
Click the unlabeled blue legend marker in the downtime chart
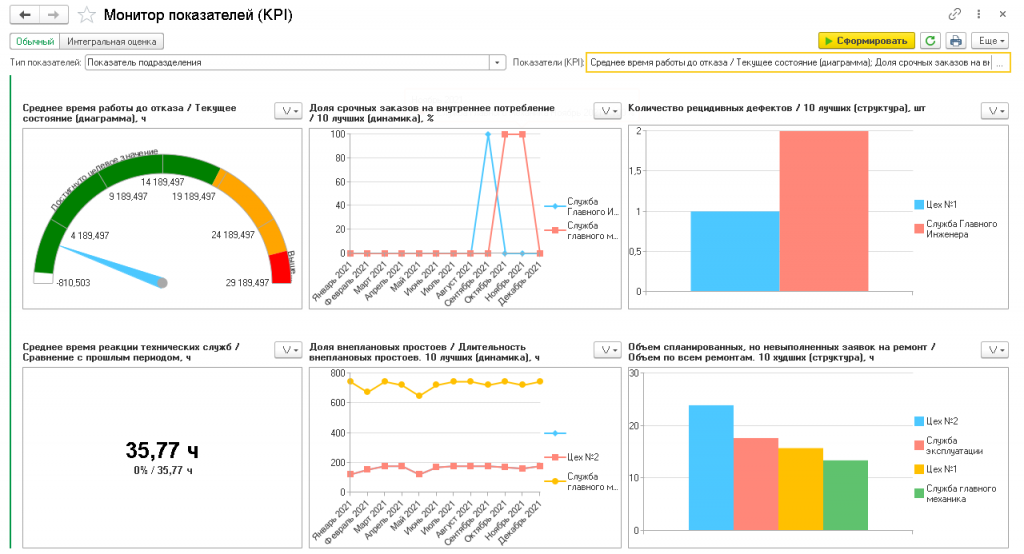[555, 433]
